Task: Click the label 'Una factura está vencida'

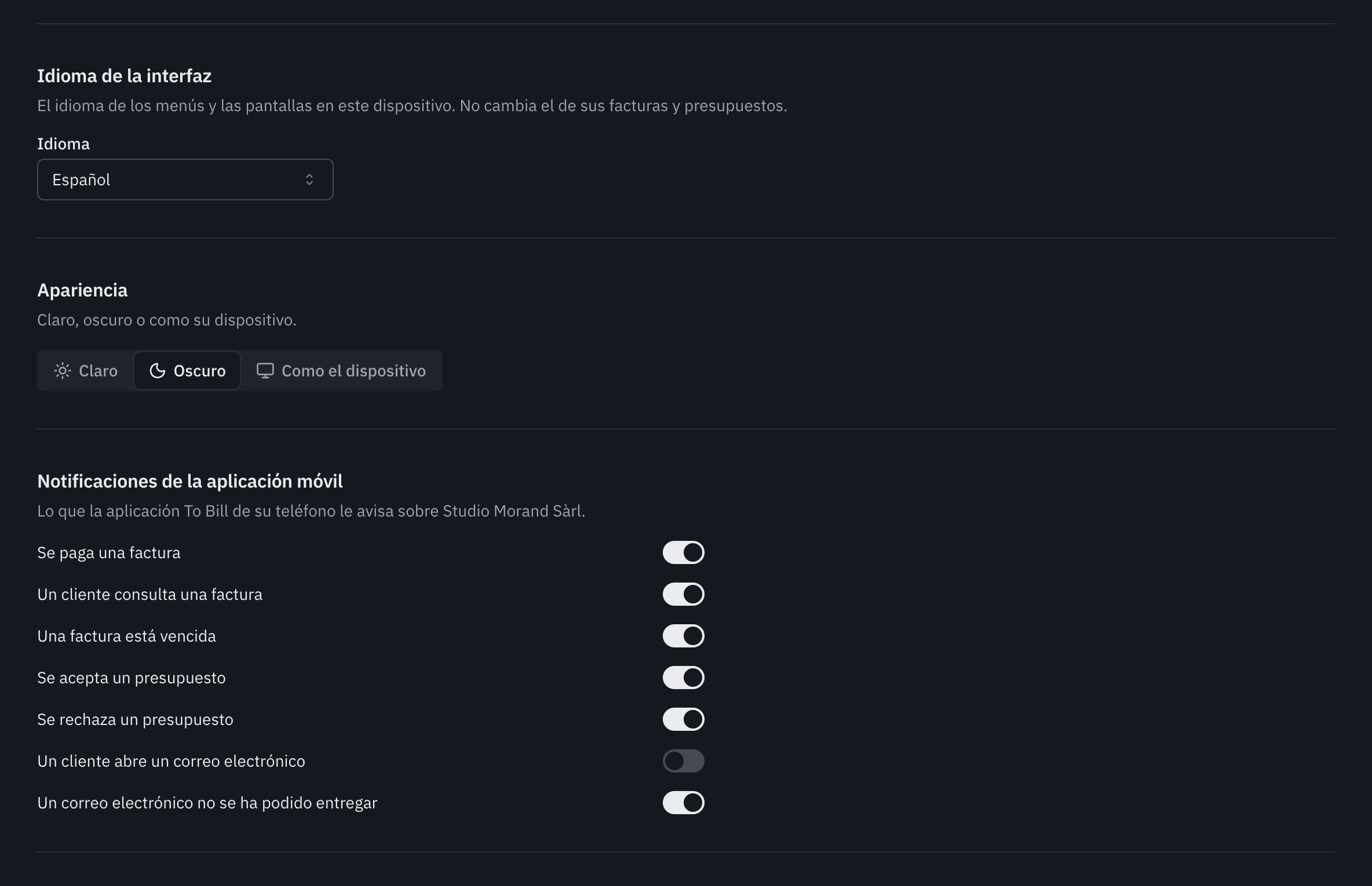Action: point(126,636)
